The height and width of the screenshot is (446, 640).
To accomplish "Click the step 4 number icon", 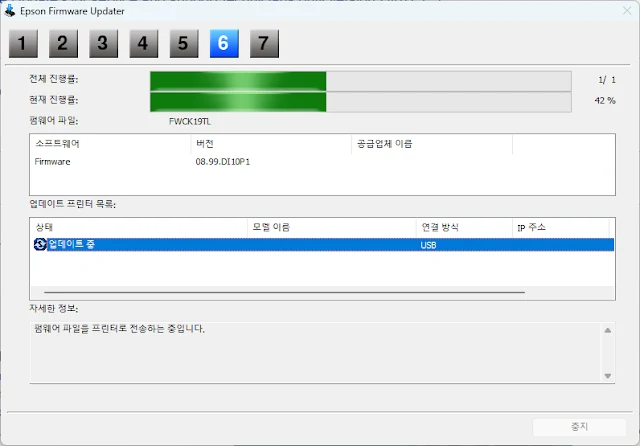I will (143, 43).
